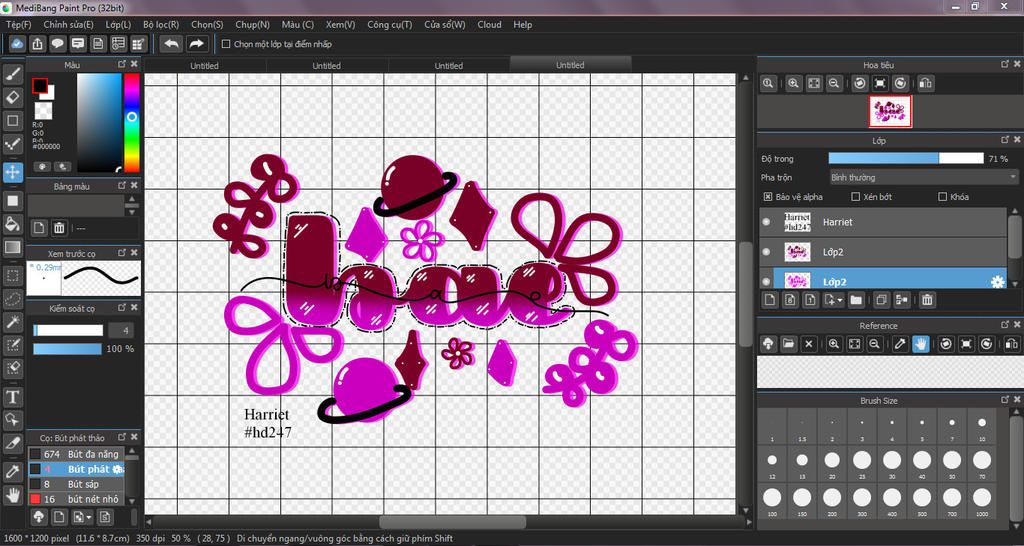
Task: Delete palette color with Bảng màu trash icon
Action: pos(59,228)
